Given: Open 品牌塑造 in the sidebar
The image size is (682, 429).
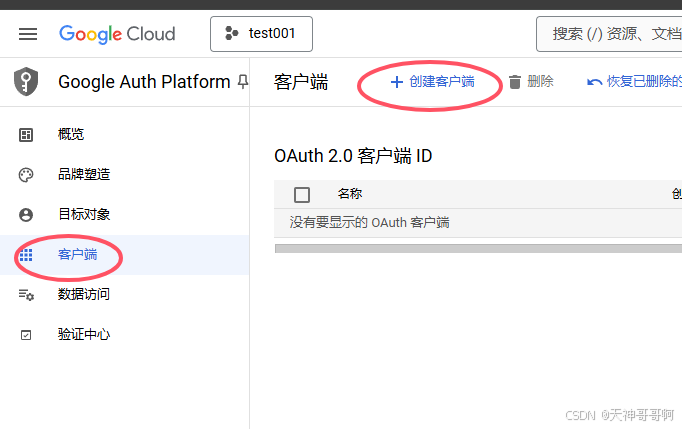Looking at the screenshot, I should (124, 174).
